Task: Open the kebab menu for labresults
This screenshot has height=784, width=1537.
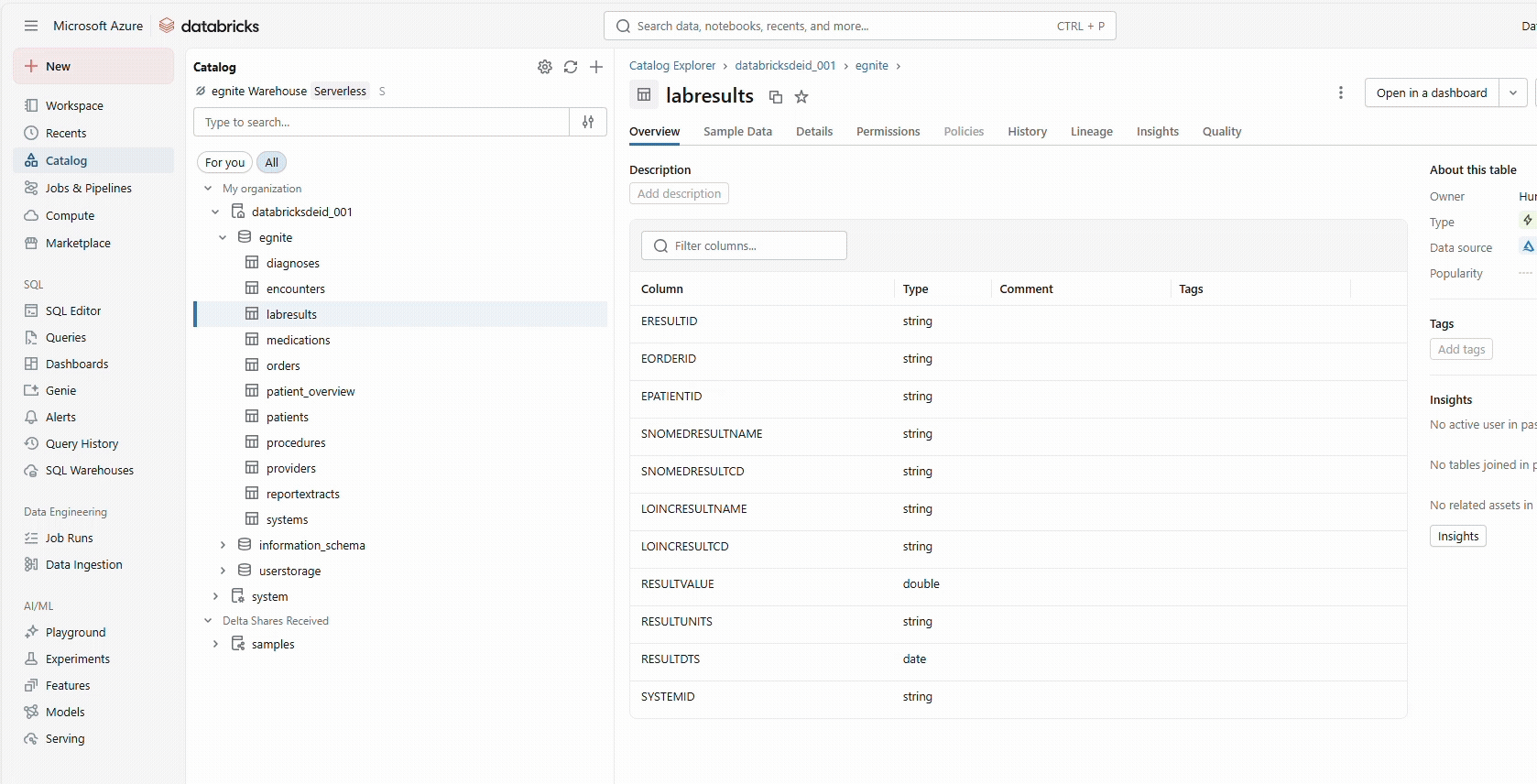Action: 1340,93
